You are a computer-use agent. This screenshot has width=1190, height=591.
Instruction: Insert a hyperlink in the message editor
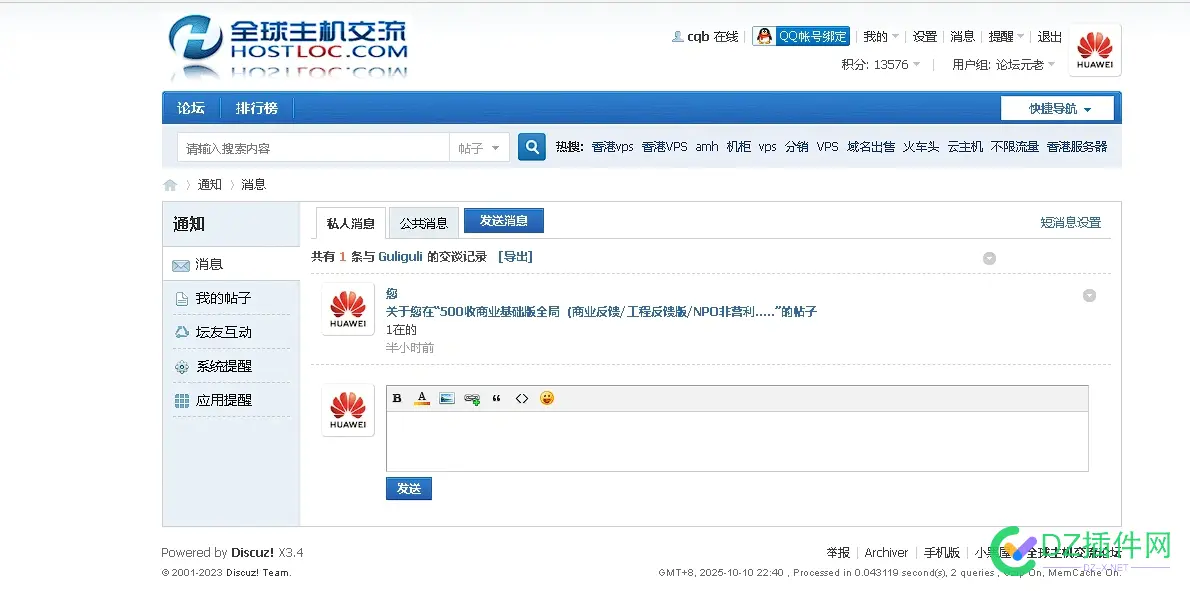(x=471, y=398)
